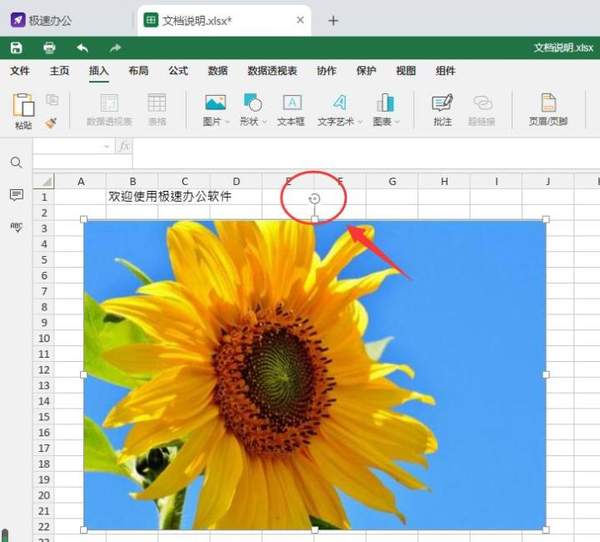This screenshot has width=600, height=542.
Task: Open the Data (数据) tab
Action: (218, 71)
